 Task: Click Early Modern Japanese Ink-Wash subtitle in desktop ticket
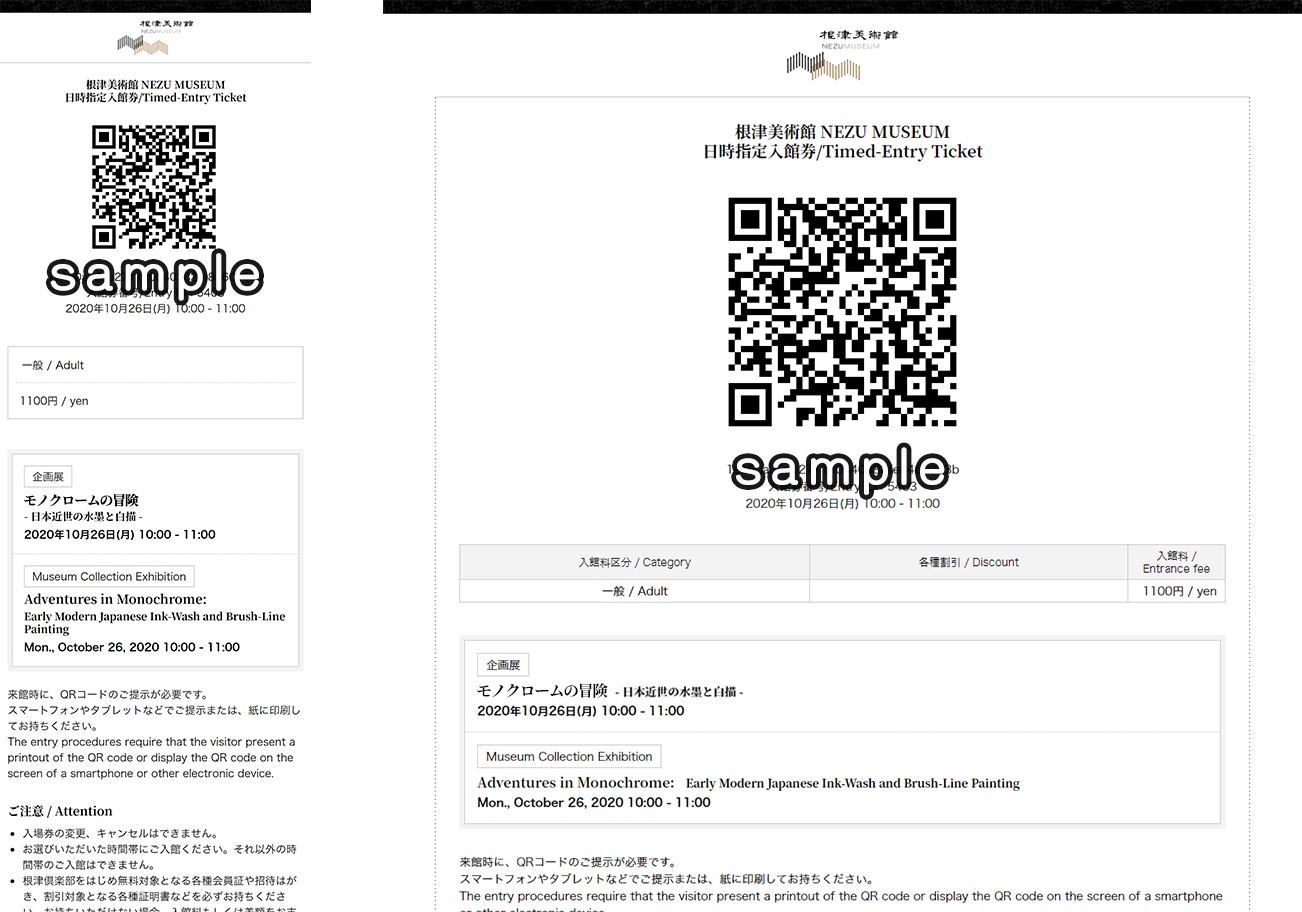pos(853,784)
